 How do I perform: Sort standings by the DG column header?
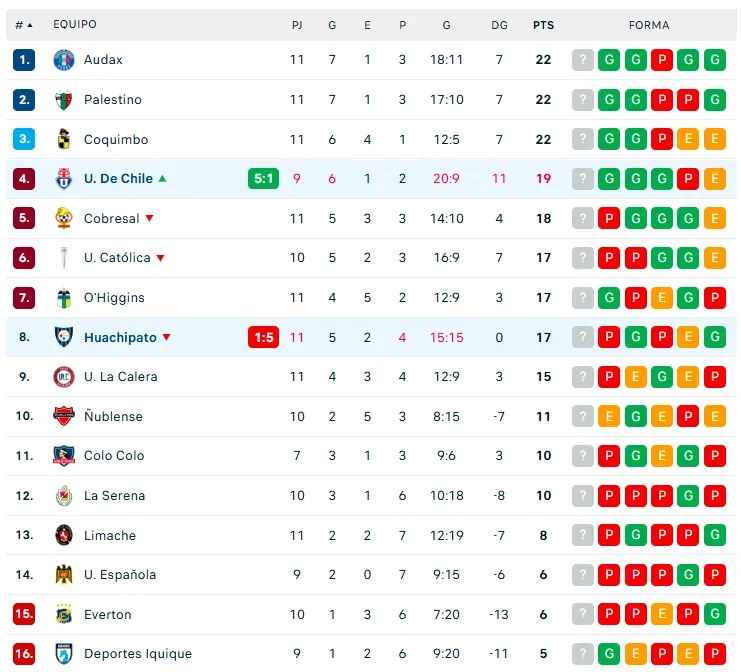click(499, 25)
